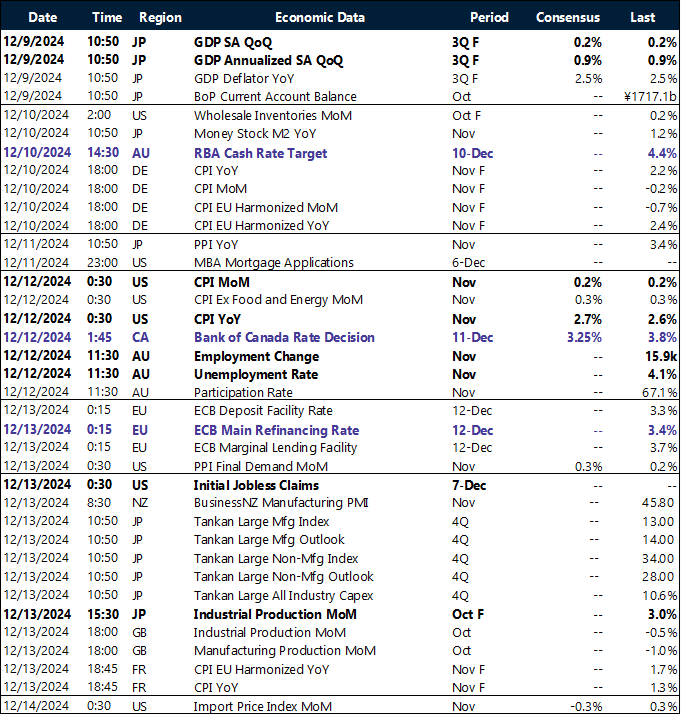Select Bank of Canada Rate Decision
The height and width of the screenshot is (715, 681).
284,337
